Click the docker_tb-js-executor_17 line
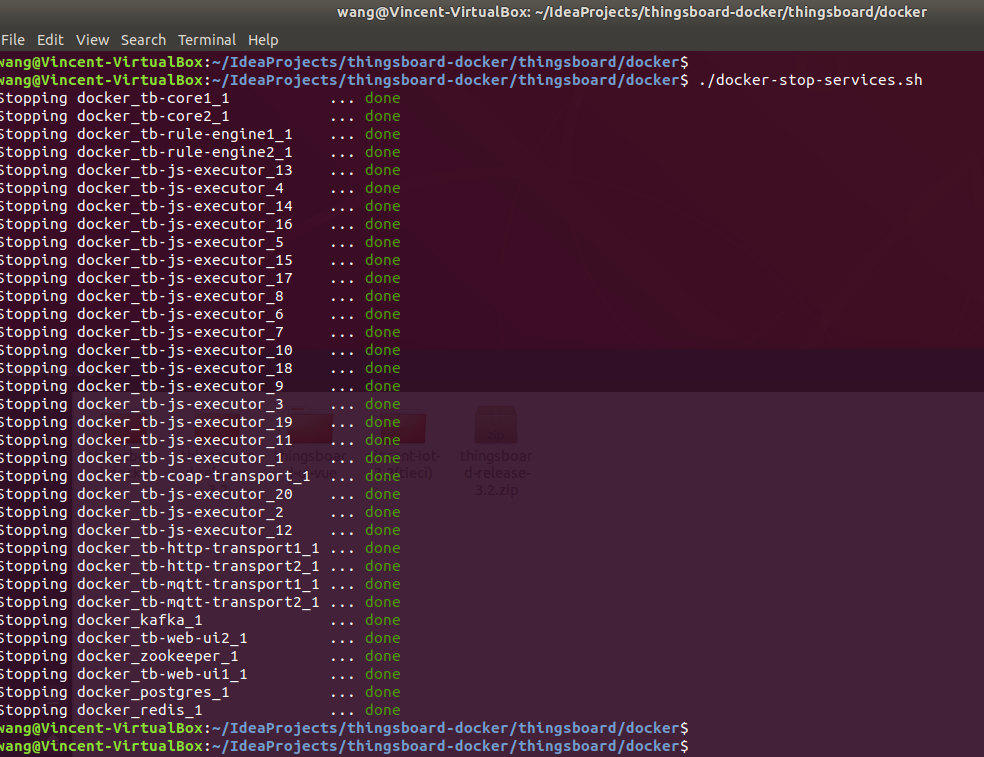The width and height of the screenshot is (984, 757). [x=200, y=278]
